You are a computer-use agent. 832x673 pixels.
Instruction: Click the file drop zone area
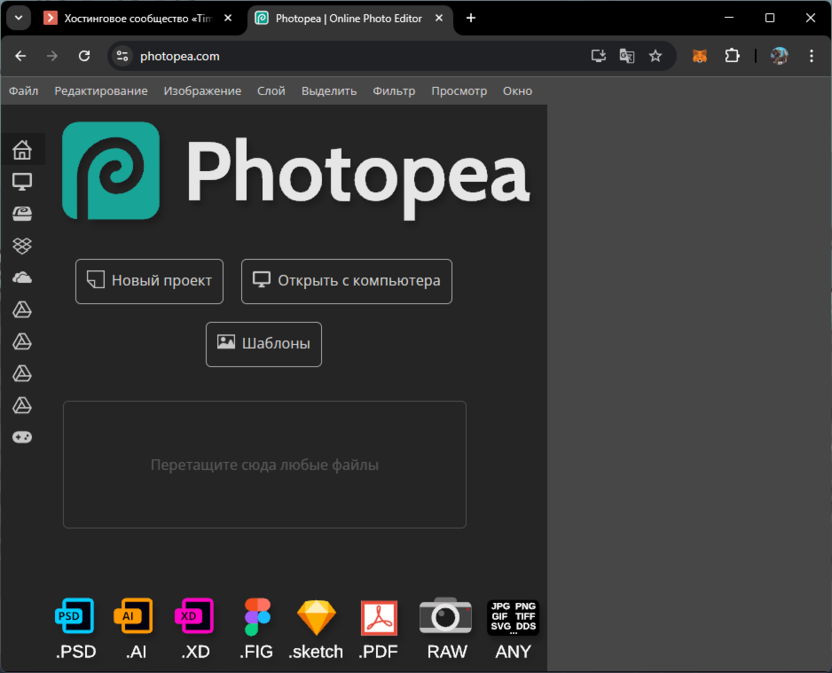pyautogui.click(x=265, y=464)
